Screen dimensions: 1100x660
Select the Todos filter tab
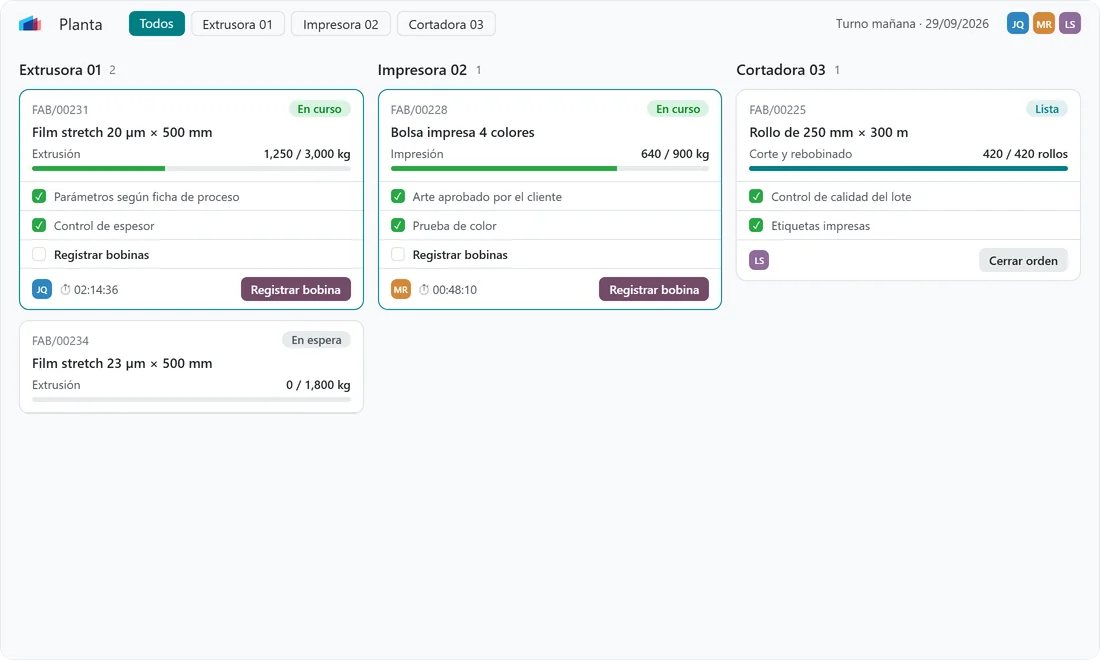[156, 24]
